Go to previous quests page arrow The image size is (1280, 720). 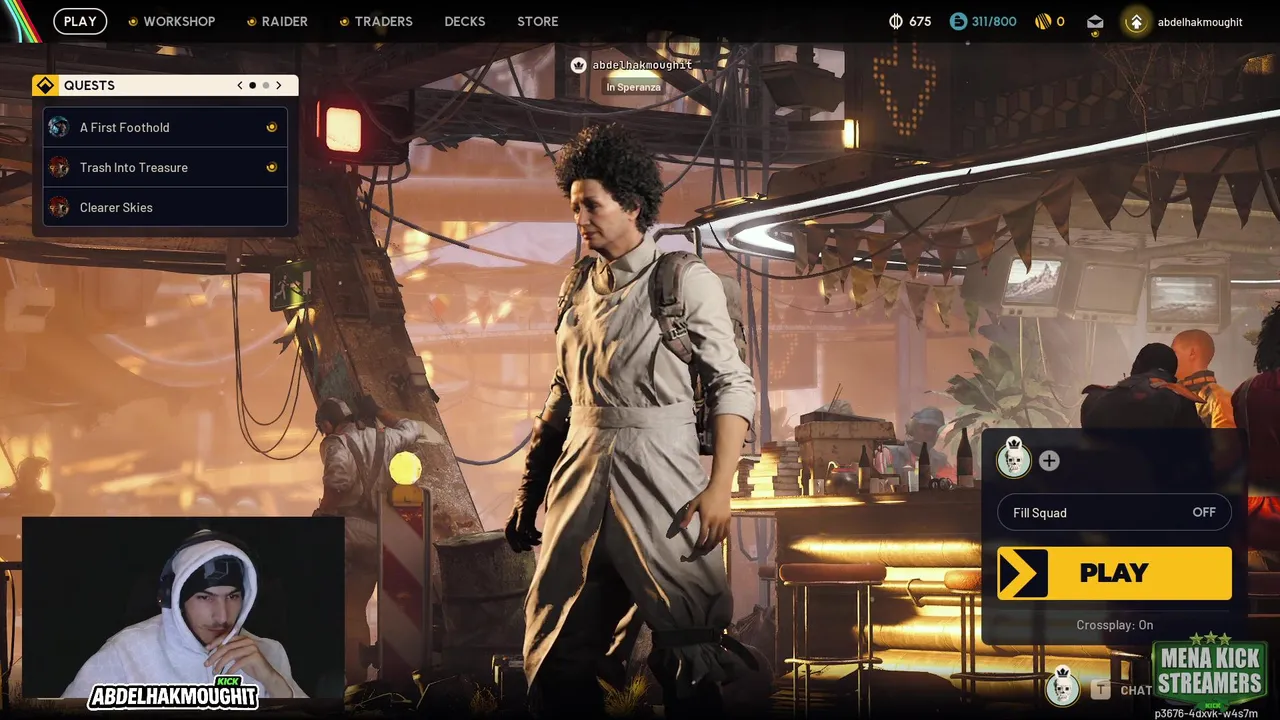[240, 85]
